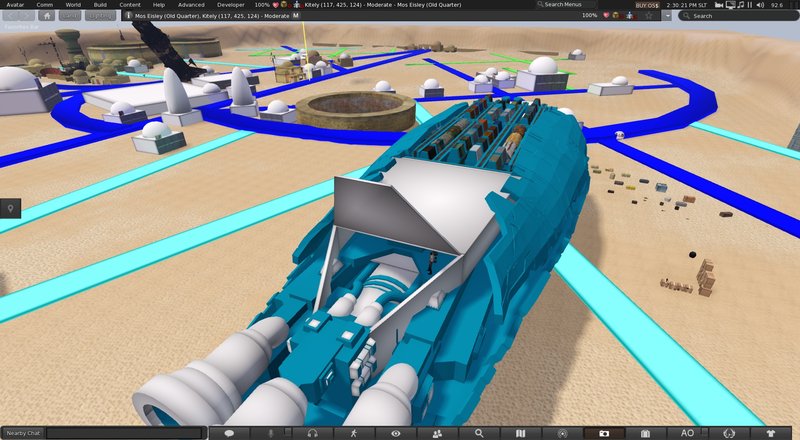Click the navigation bar Search field
This screenshot has width=800, height=440.
tap(738, 16)
